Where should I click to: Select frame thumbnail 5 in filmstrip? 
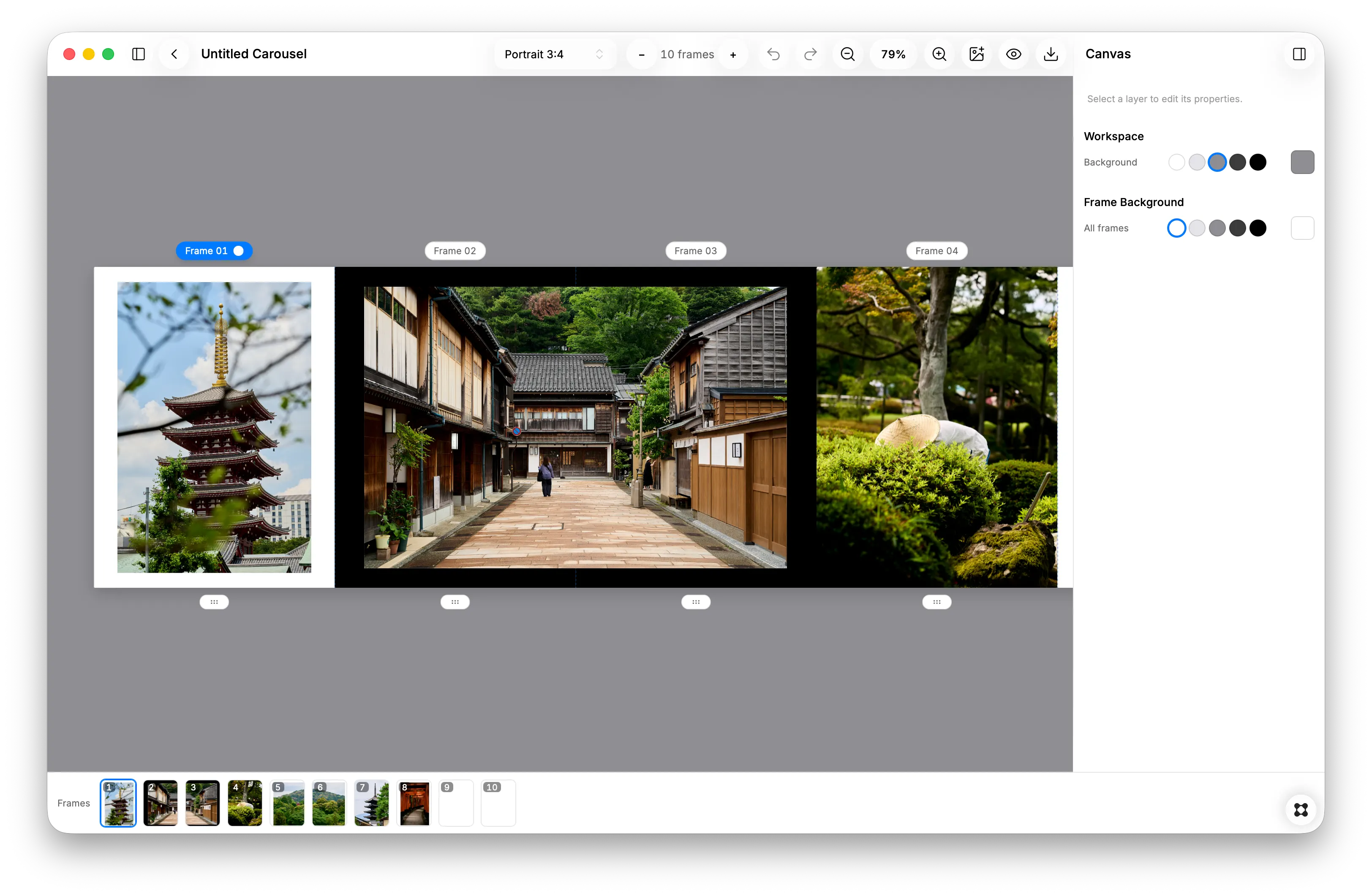coord(287,803)
